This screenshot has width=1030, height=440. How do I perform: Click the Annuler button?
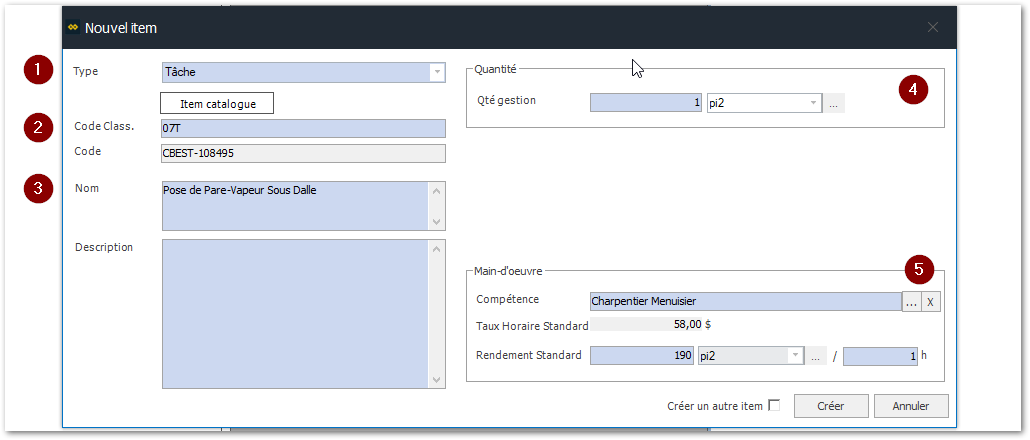[910, 406]
